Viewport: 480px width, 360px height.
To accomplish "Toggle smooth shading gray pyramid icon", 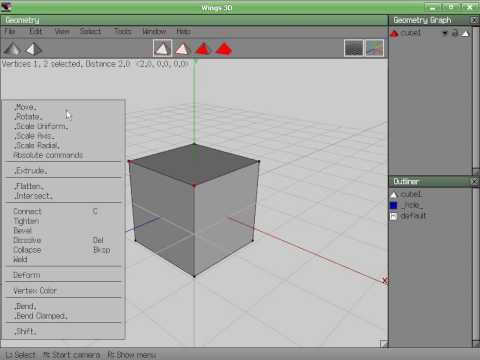I will [x=12, y=49].
